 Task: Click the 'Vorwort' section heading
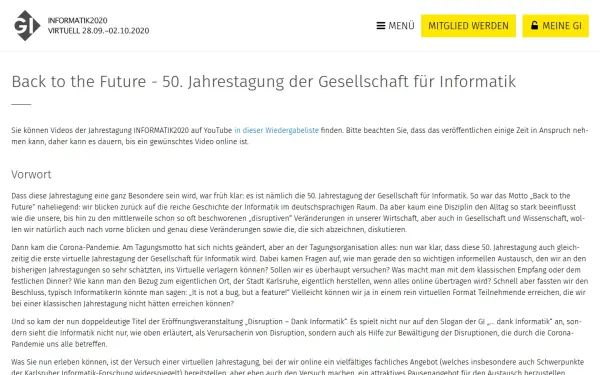click(31, 174)
